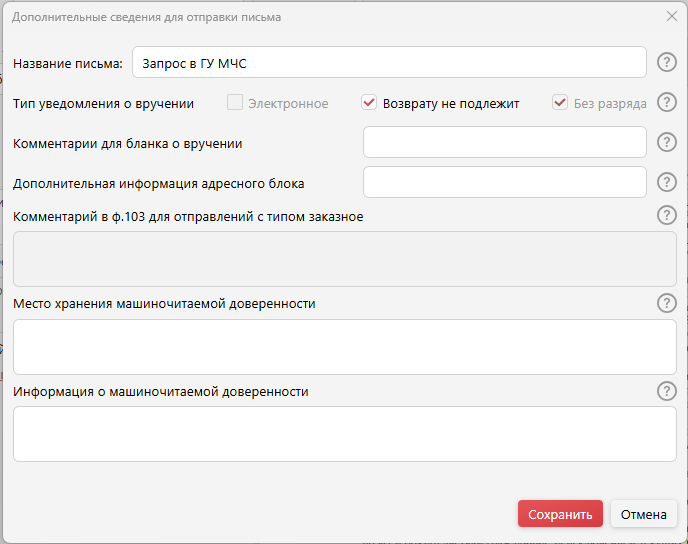Screen dimensions: 688x544
Task: Focus the Название письма text field
Action: (389, 63)
